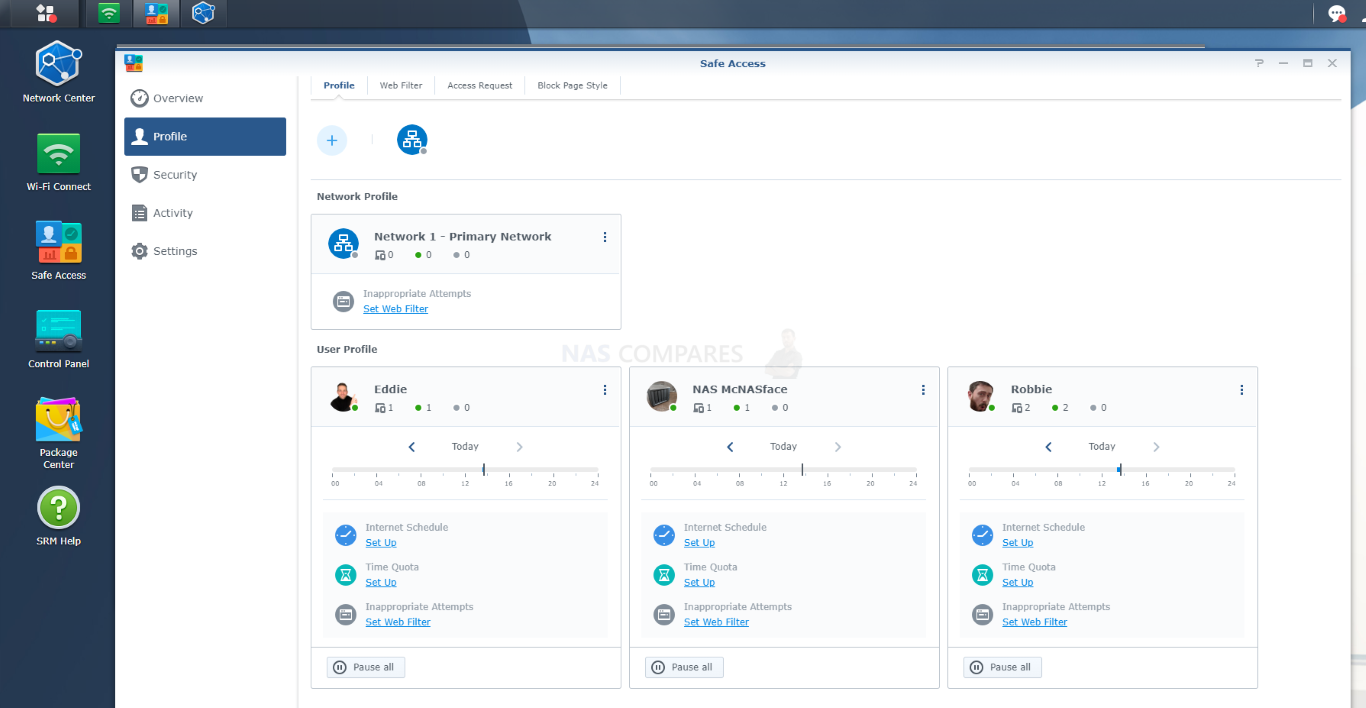Open the main menu in taskbar
Viewport: 1366px width, 708px height.
pyautogui.click(x=45, y=13)
